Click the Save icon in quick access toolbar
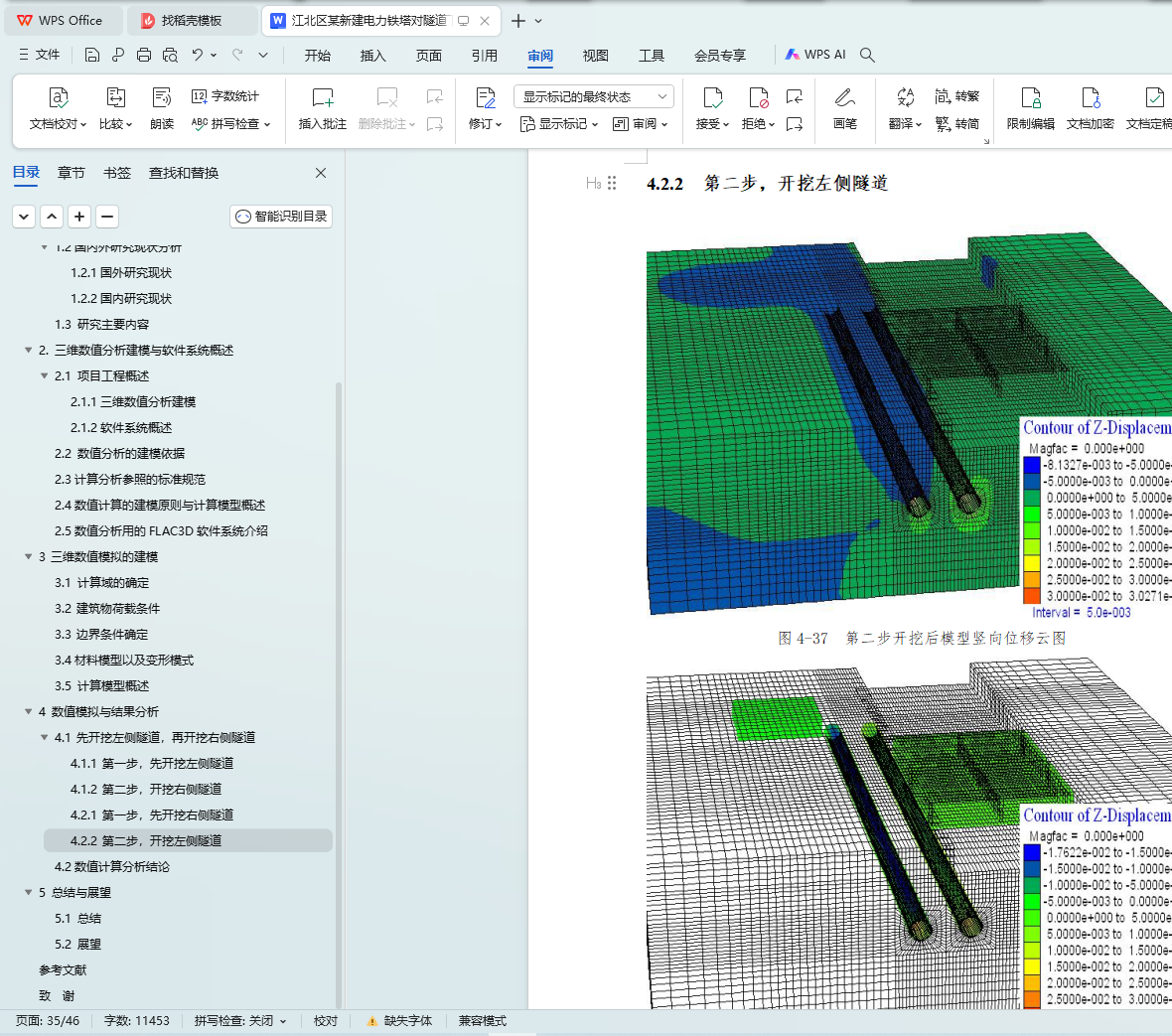Screen dimensions: 1172x1036 [92, 55]
